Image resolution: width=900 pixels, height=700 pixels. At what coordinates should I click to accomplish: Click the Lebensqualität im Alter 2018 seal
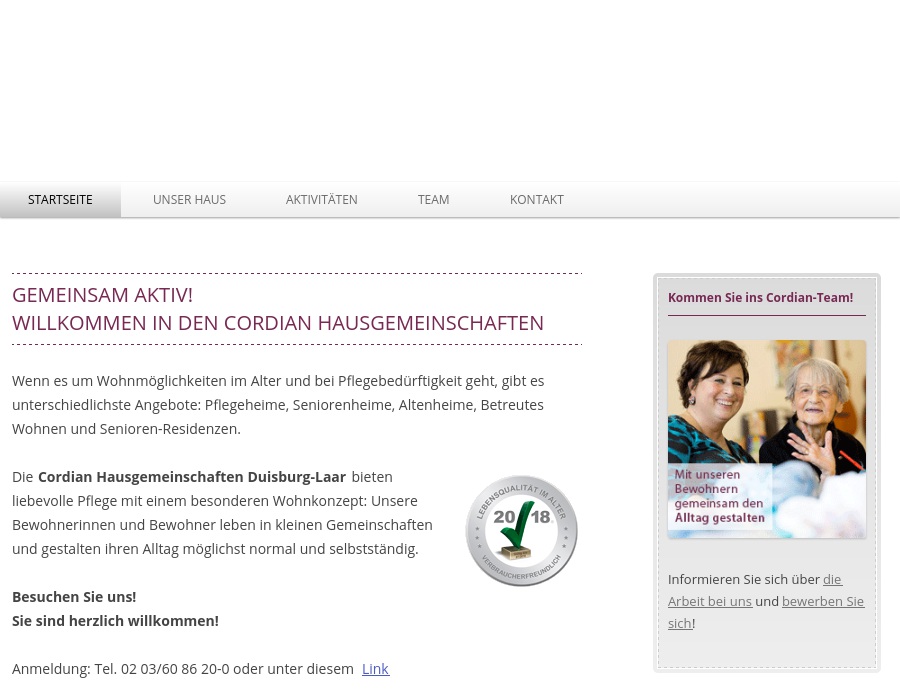click(x=521, y=530)
